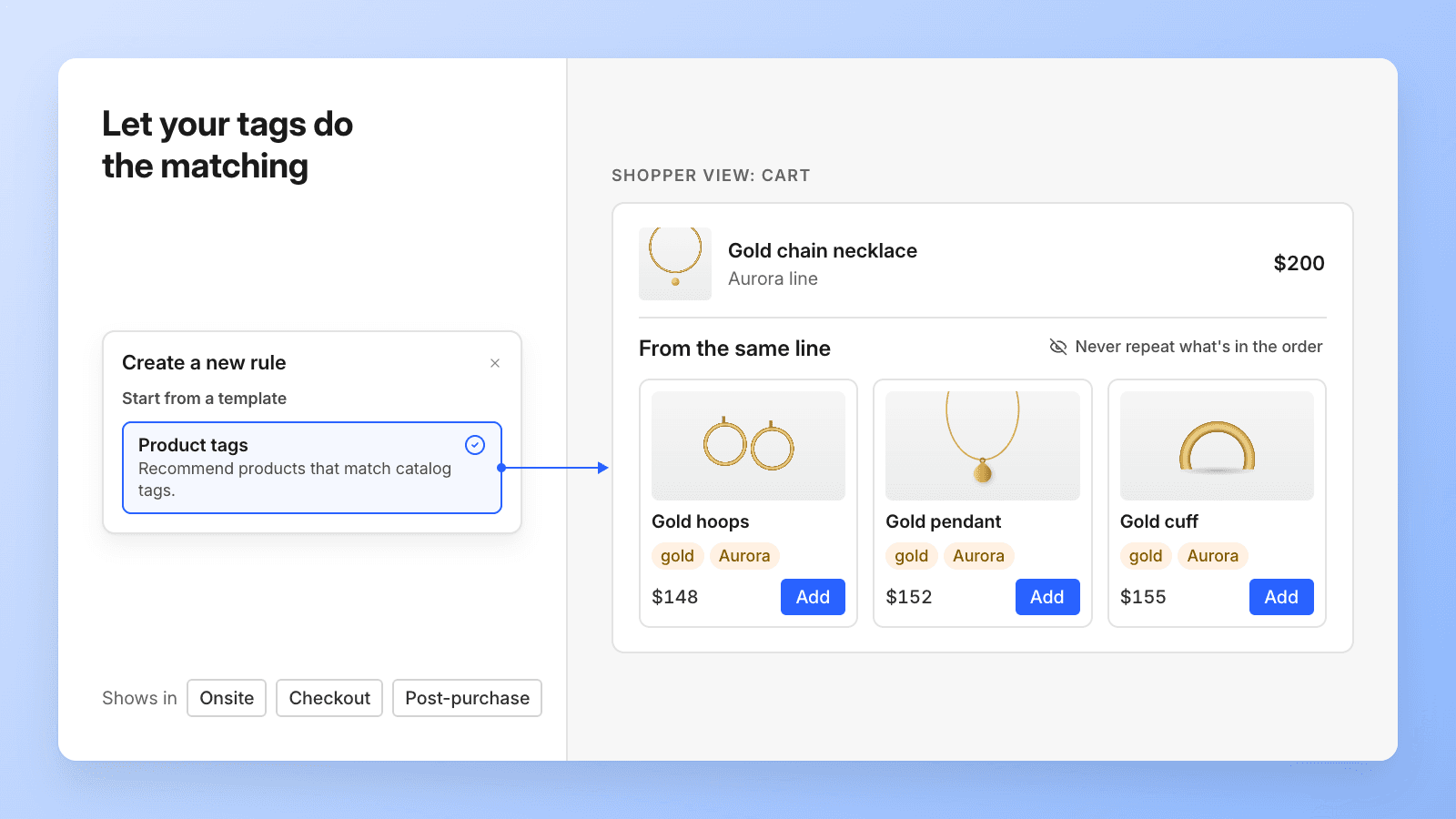The width and height of the screenshot is (1456, 819).
Task: Open the Gold chain necklace thumbnail
Action: tap(675, 264)
